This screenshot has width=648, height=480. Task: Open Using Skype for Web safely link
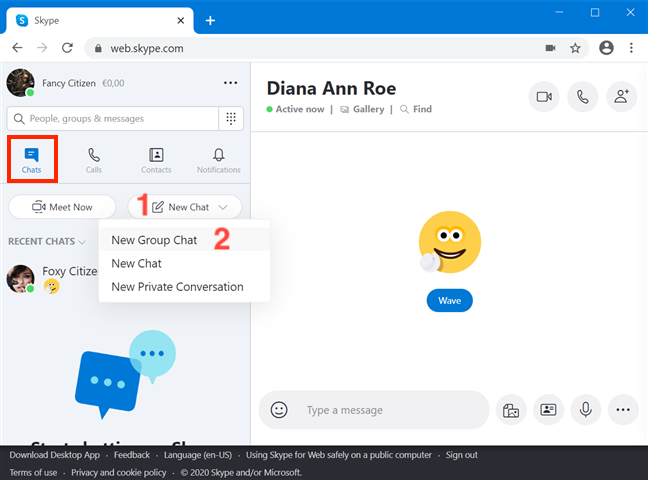pos(339,455)
